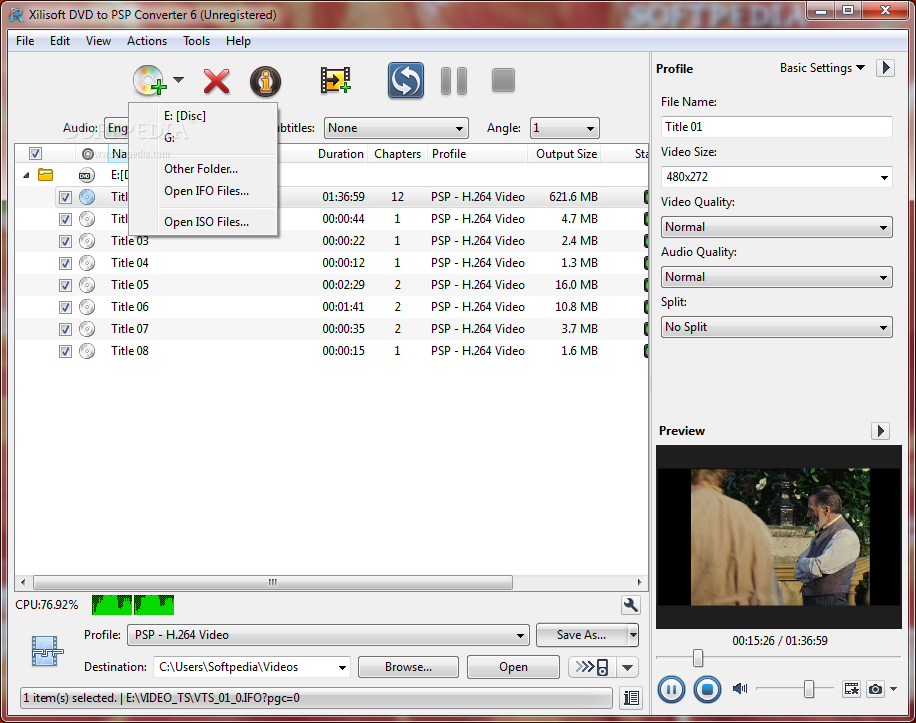
Task: Open the Video Quality dropdown
Action: pos(776,227)
